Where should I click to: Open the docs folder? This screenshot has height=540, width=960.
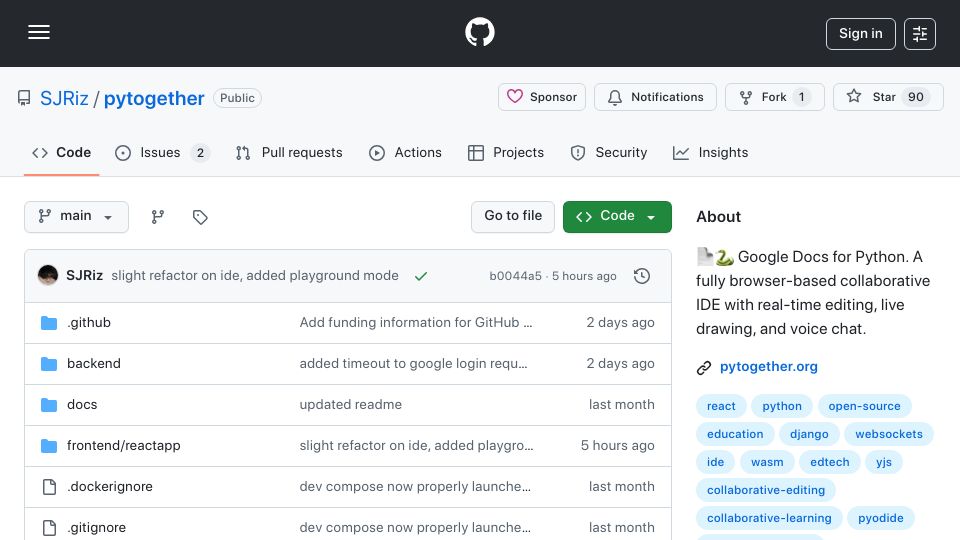click(x=82, y=405)
